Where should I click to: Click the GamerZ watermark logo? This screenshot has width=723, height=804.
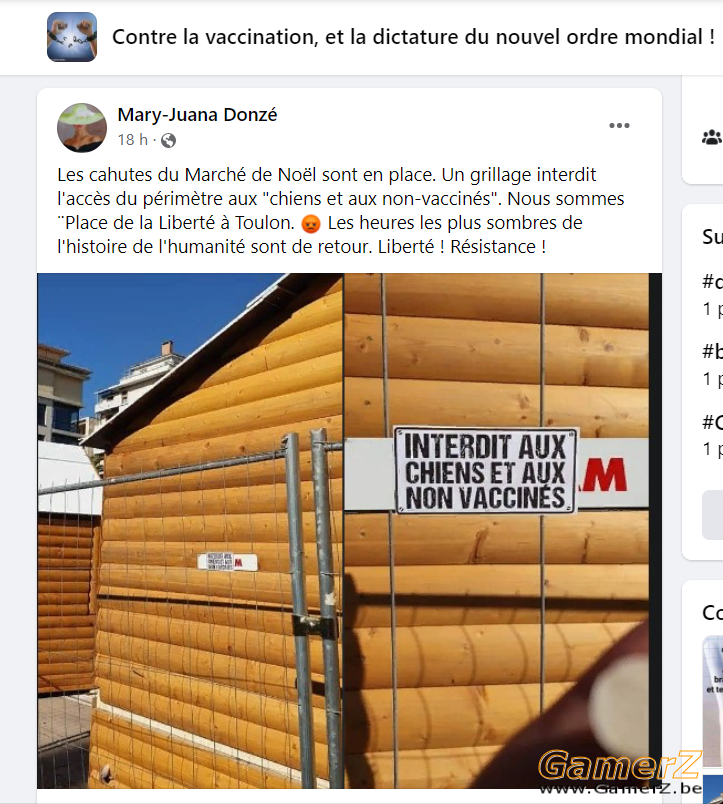(x=619, y=765)
